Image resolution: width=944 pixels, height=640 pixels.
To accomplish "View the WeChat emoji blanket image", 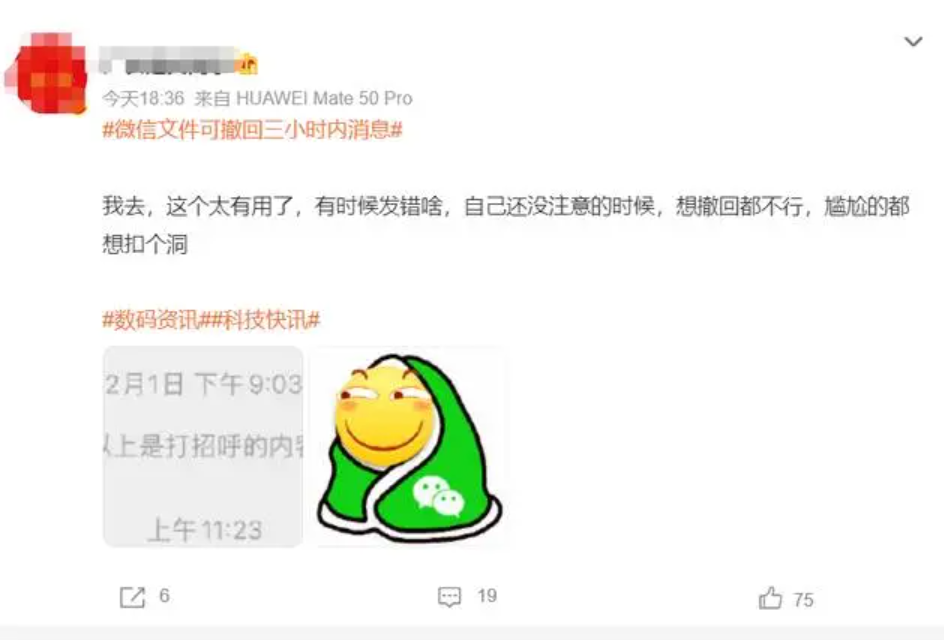I will (x=408, y=446).
